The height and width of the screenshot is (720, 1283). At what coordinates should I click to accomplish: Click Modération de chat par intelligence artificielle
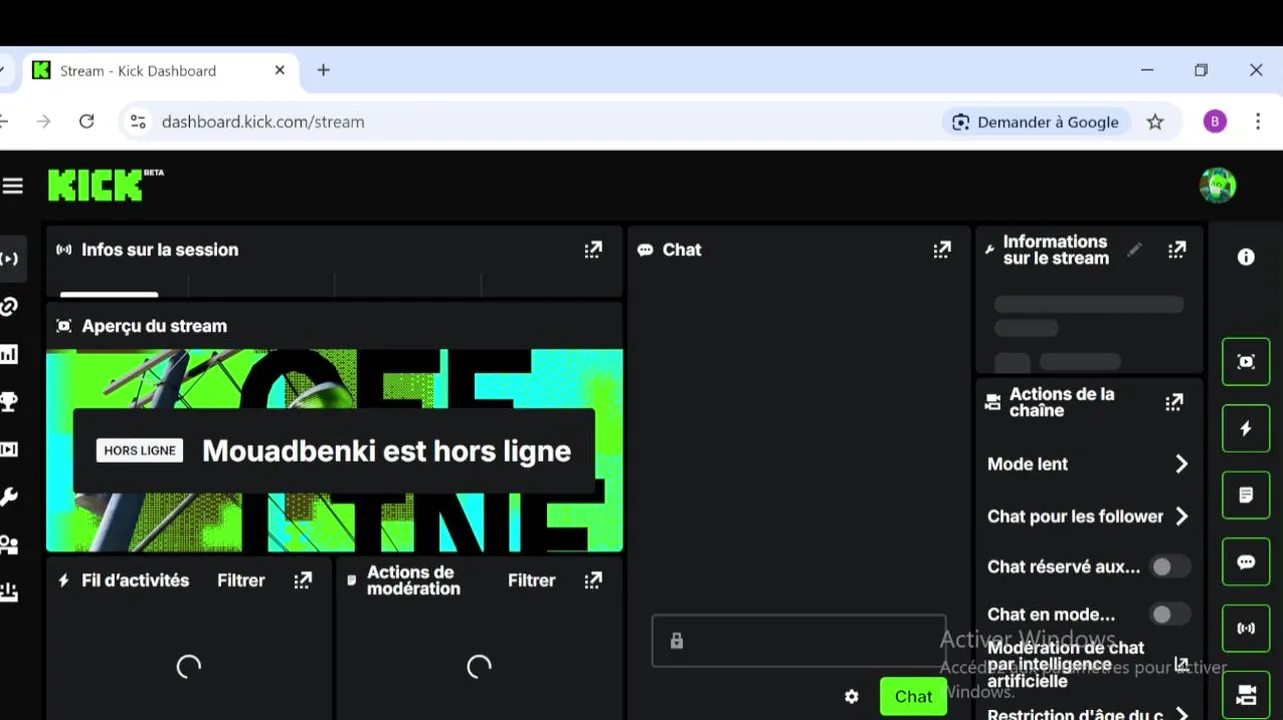1065,665
